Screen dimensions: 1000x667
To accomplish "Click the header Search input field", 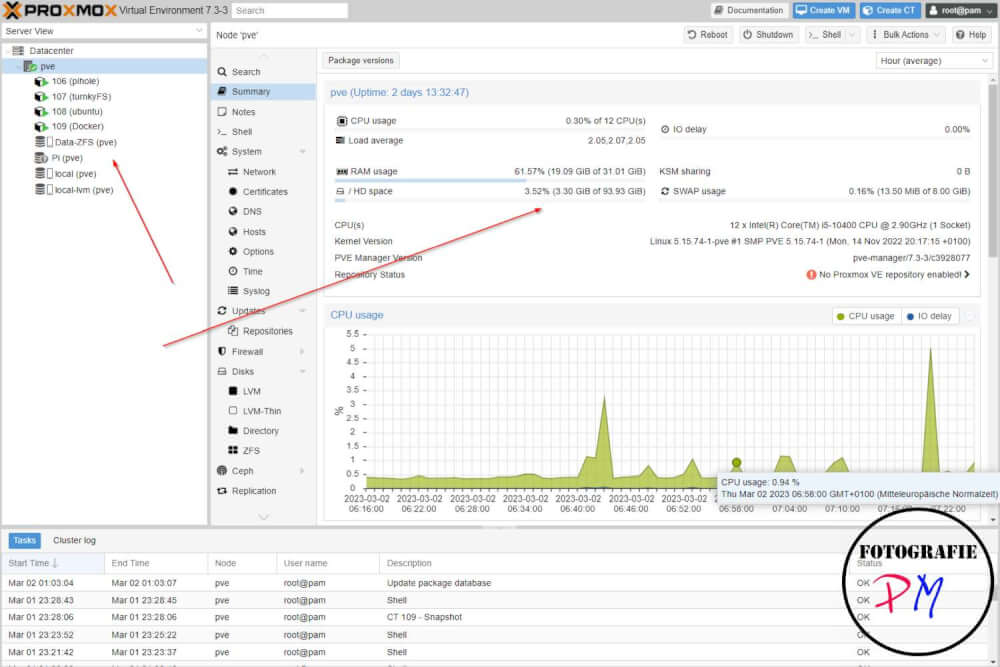I will pos(290,10).
